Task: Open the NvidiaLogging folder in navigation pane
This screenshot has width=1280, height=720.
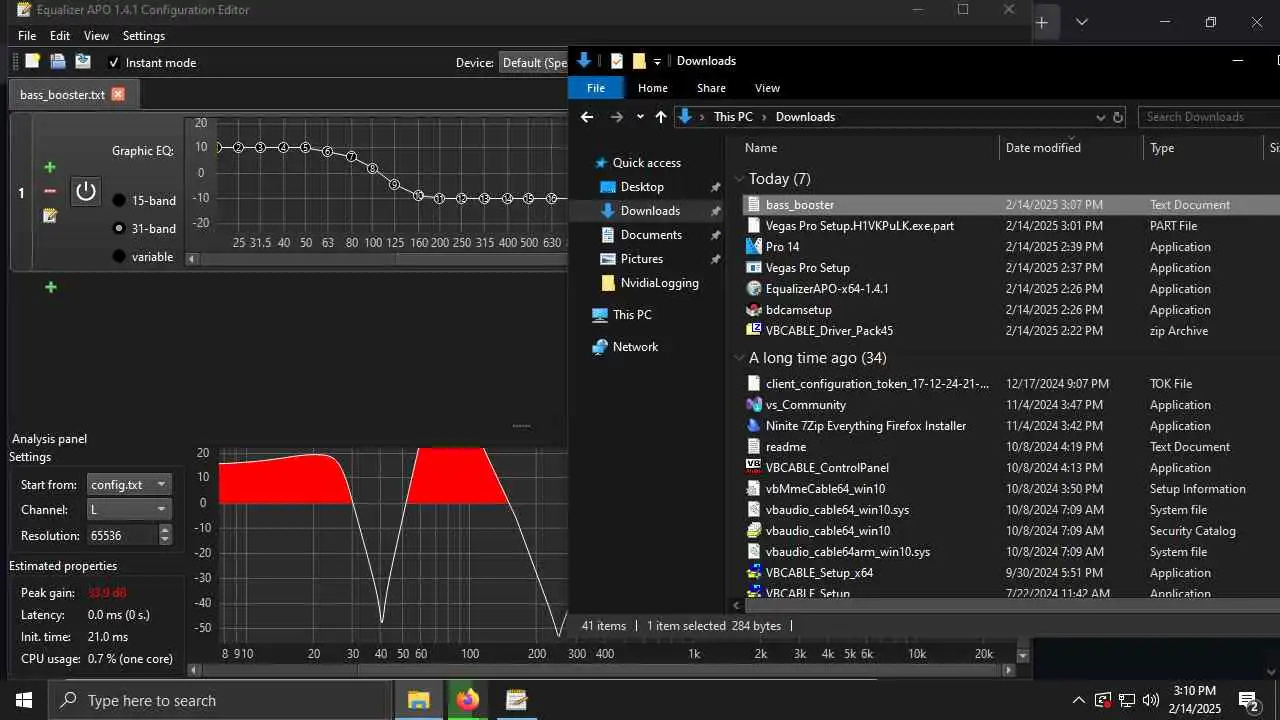Action: 659,283
